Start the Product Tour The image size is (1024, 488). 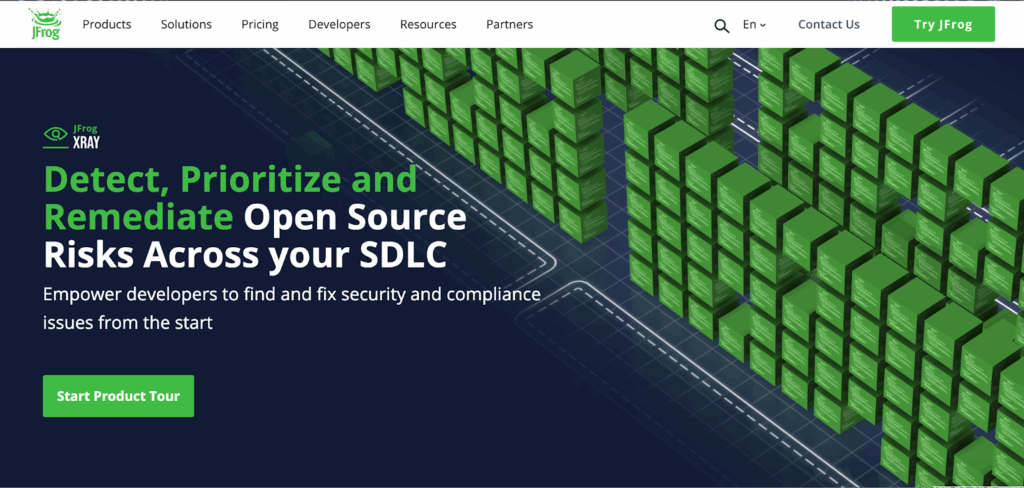click(x=118, y=396)
